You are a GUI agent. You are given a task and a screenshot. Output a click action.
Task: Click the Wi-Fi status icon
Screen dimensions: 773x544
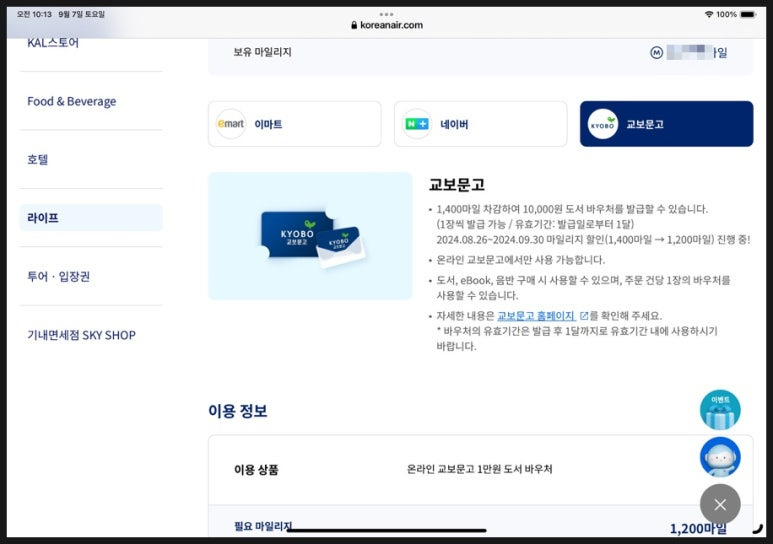pos(709,14)
